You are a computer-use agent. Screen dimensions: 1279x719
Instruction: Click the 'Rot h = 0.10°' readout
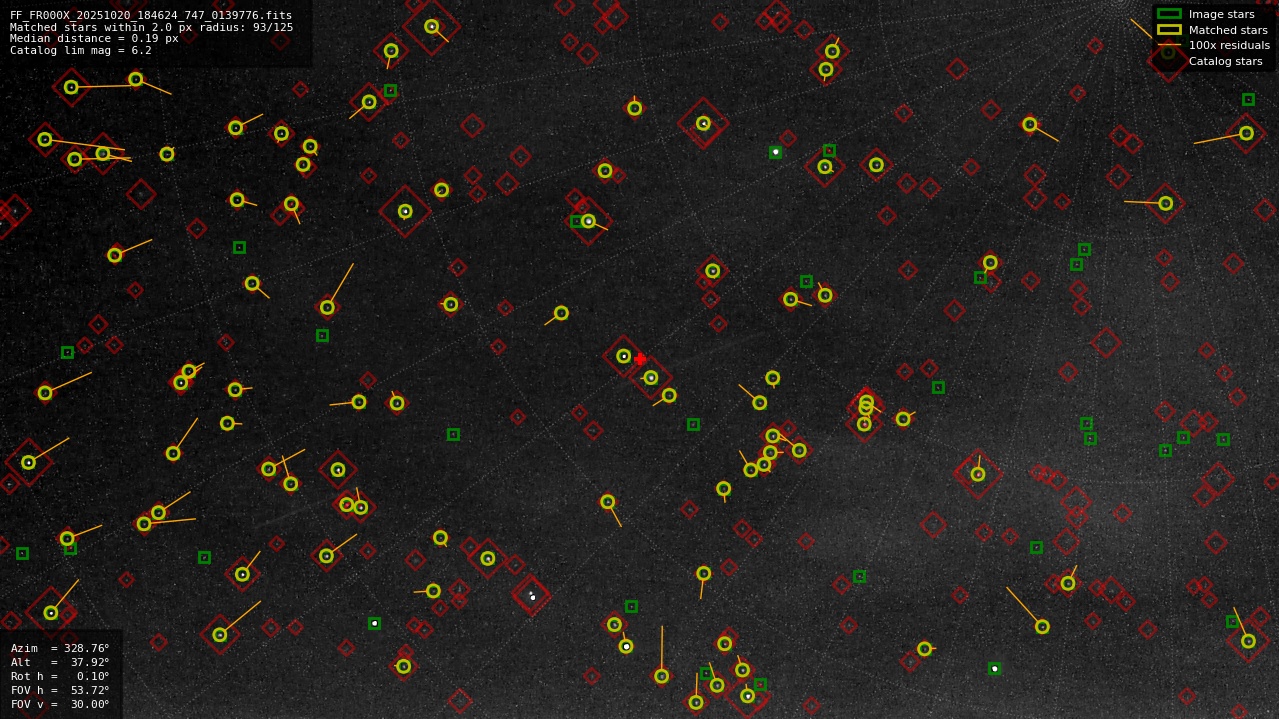(x=60, y=676)
